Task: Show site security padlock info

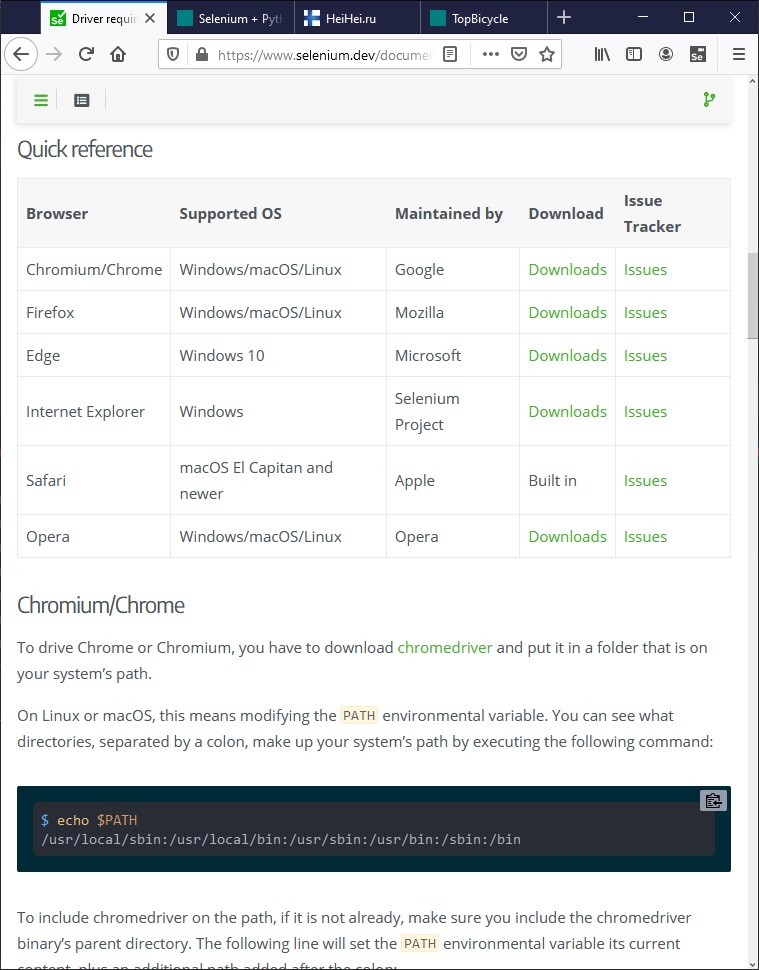Action: click(202, 54)
